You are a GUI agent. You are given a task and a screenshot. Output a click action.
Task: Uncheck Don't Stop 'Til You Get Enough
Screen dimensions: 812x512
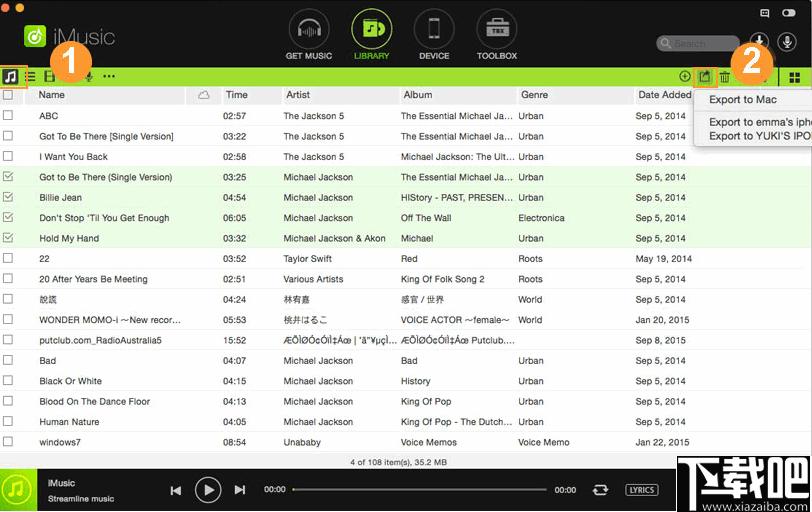(x=8, y=217)
